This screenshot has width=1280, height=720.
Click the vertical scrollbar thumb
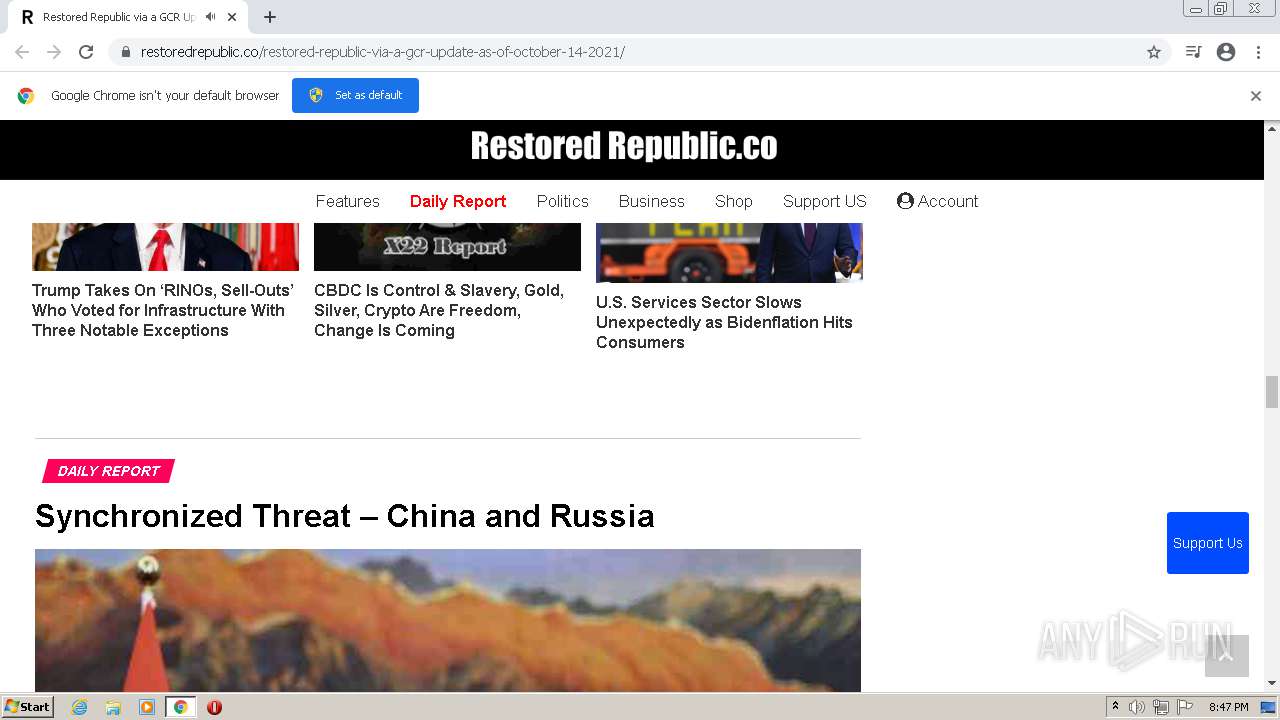pos(1272,392)
